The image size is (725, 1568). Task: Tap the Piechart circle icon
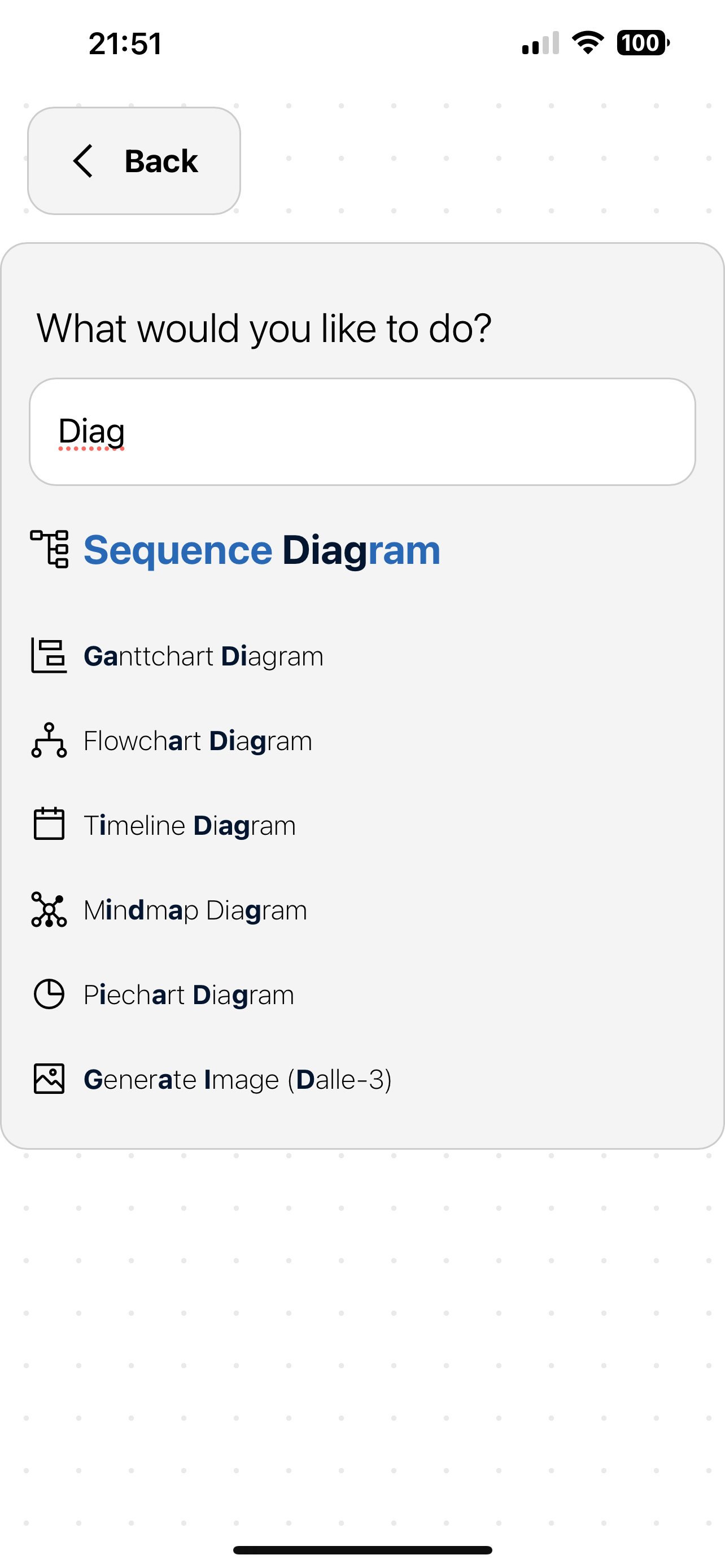[x=49, y=994]
